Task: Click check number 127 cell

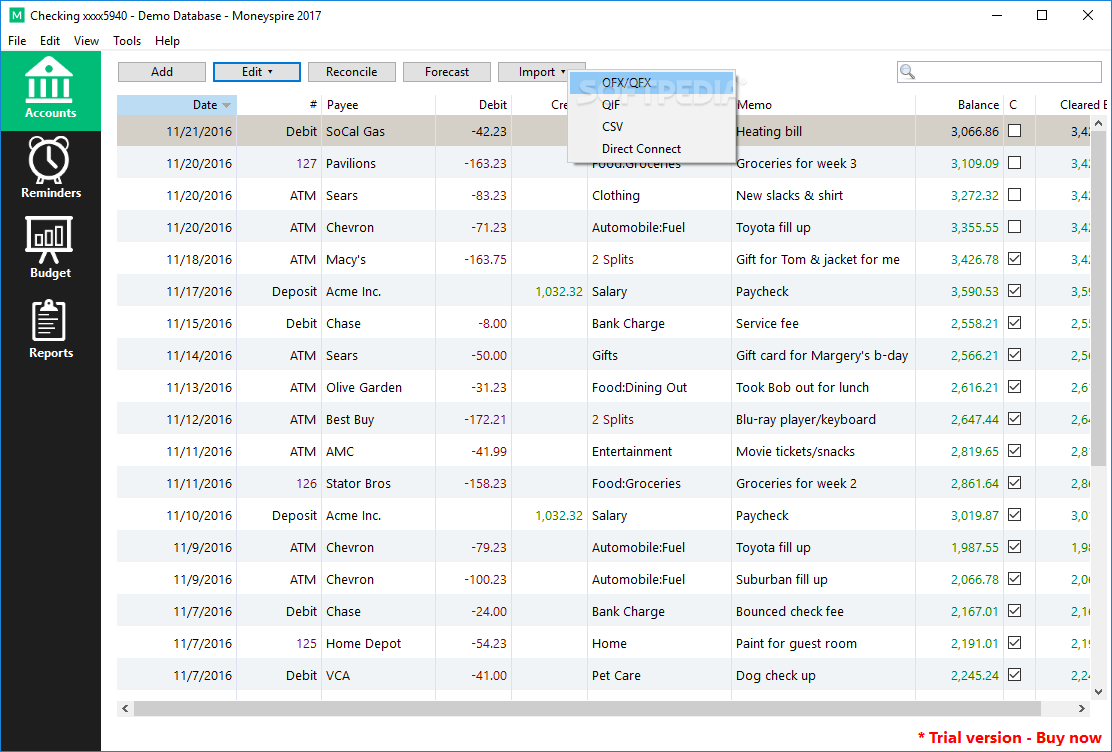Action: 279,163
